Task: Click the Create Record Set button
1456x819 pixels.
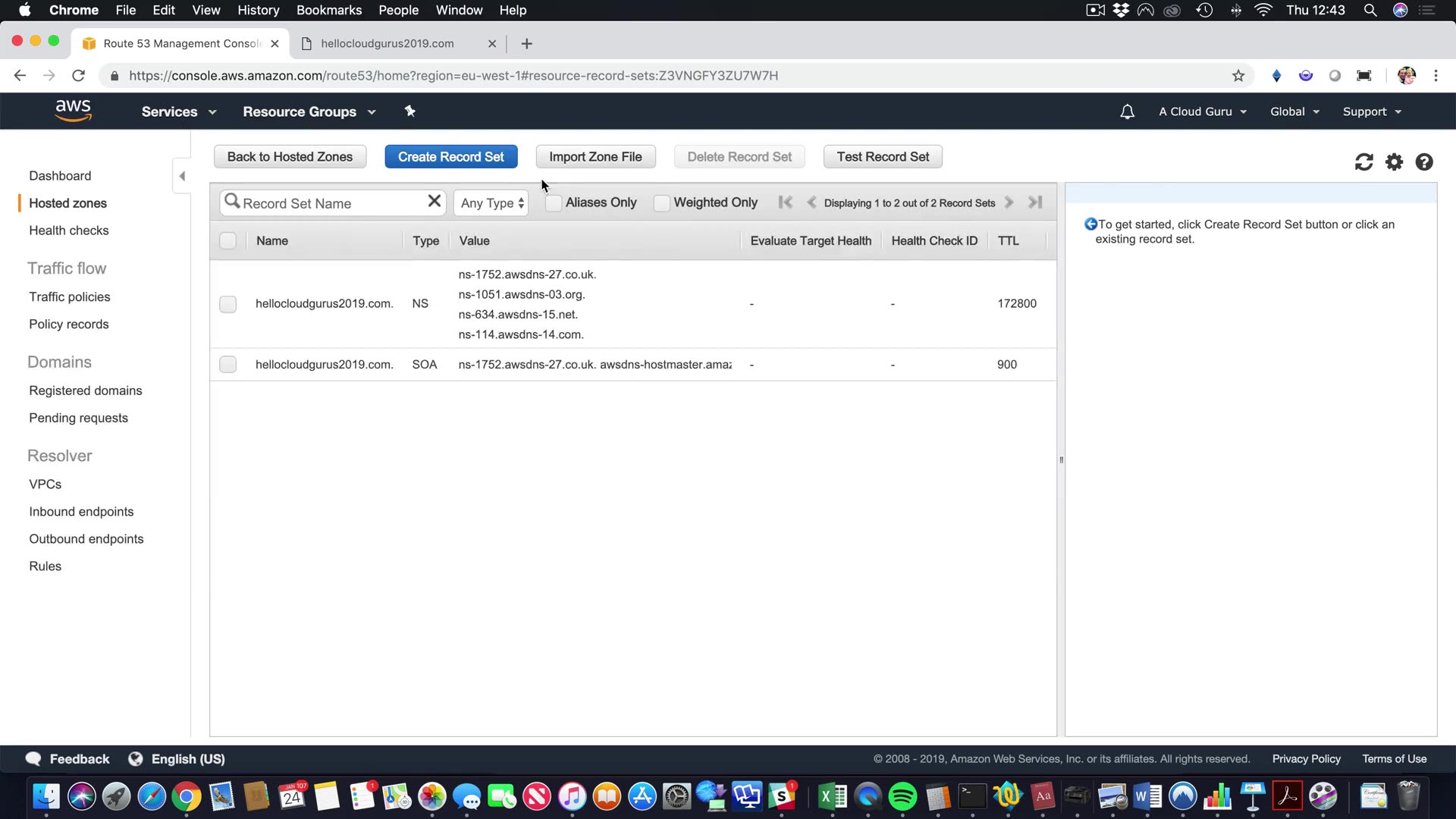Action: tap(450, 157)
